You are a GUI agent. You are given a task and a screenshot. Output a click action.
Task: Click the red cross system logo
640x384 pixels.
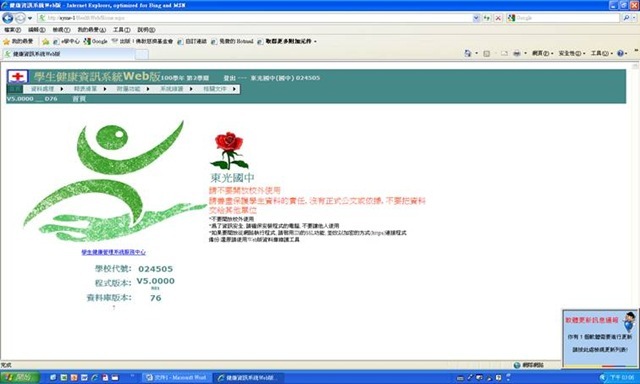click(18, 77)
